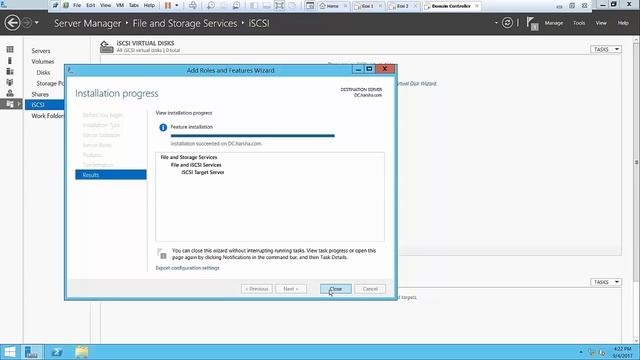The image size is (640, 360).
Task: Select Shares in the navigation pane
Action: tap(40, 94)
